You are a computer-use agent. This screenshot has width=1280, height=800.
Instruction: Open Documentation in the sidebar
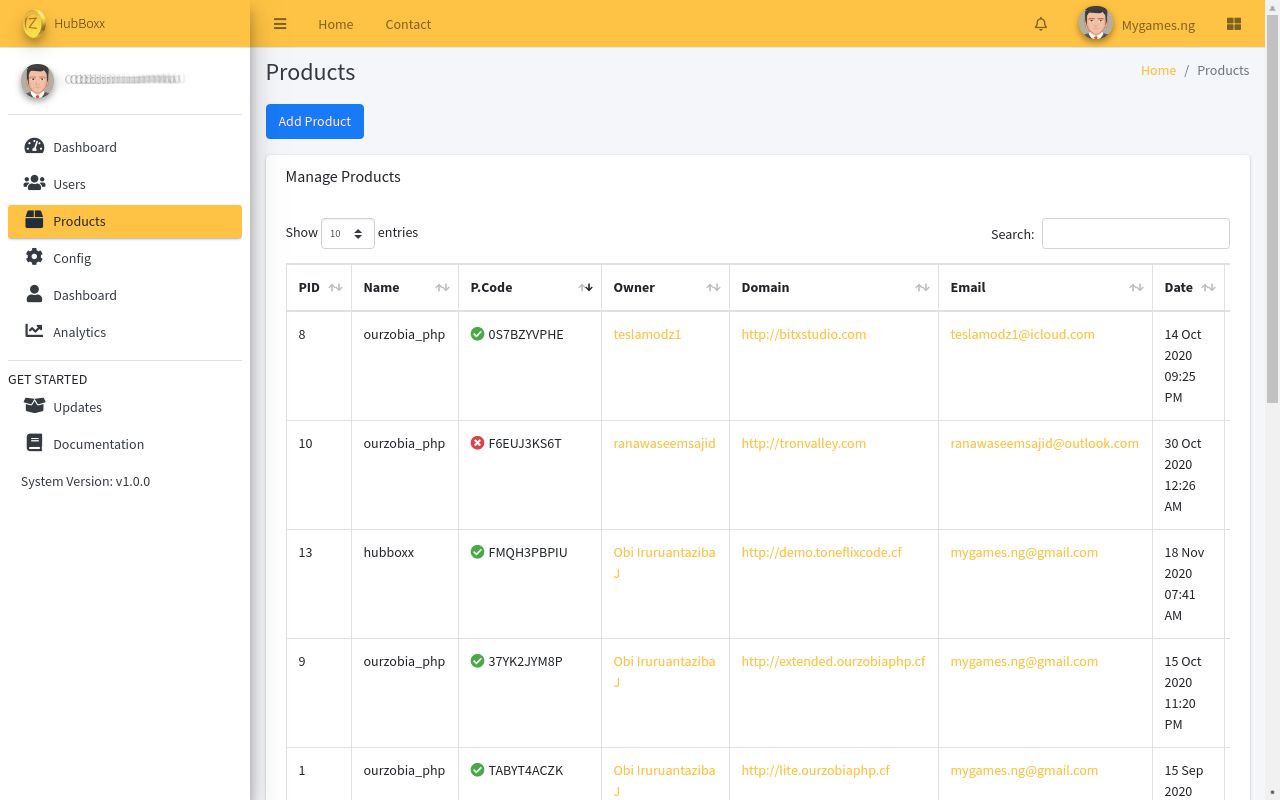coord(98,444)
